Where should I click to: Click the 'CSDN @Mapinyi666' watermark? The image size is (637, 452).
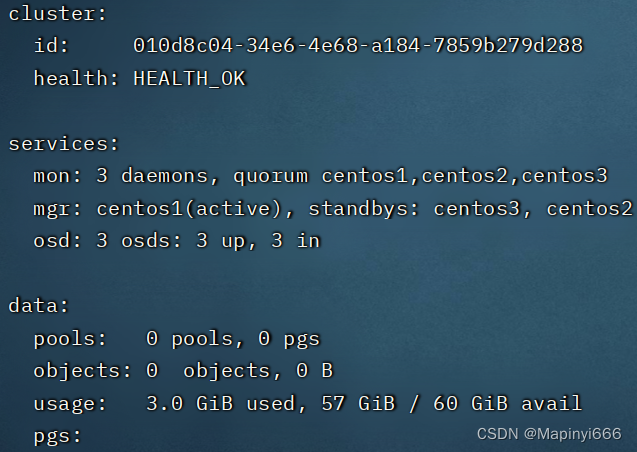(x=549, y=434)
